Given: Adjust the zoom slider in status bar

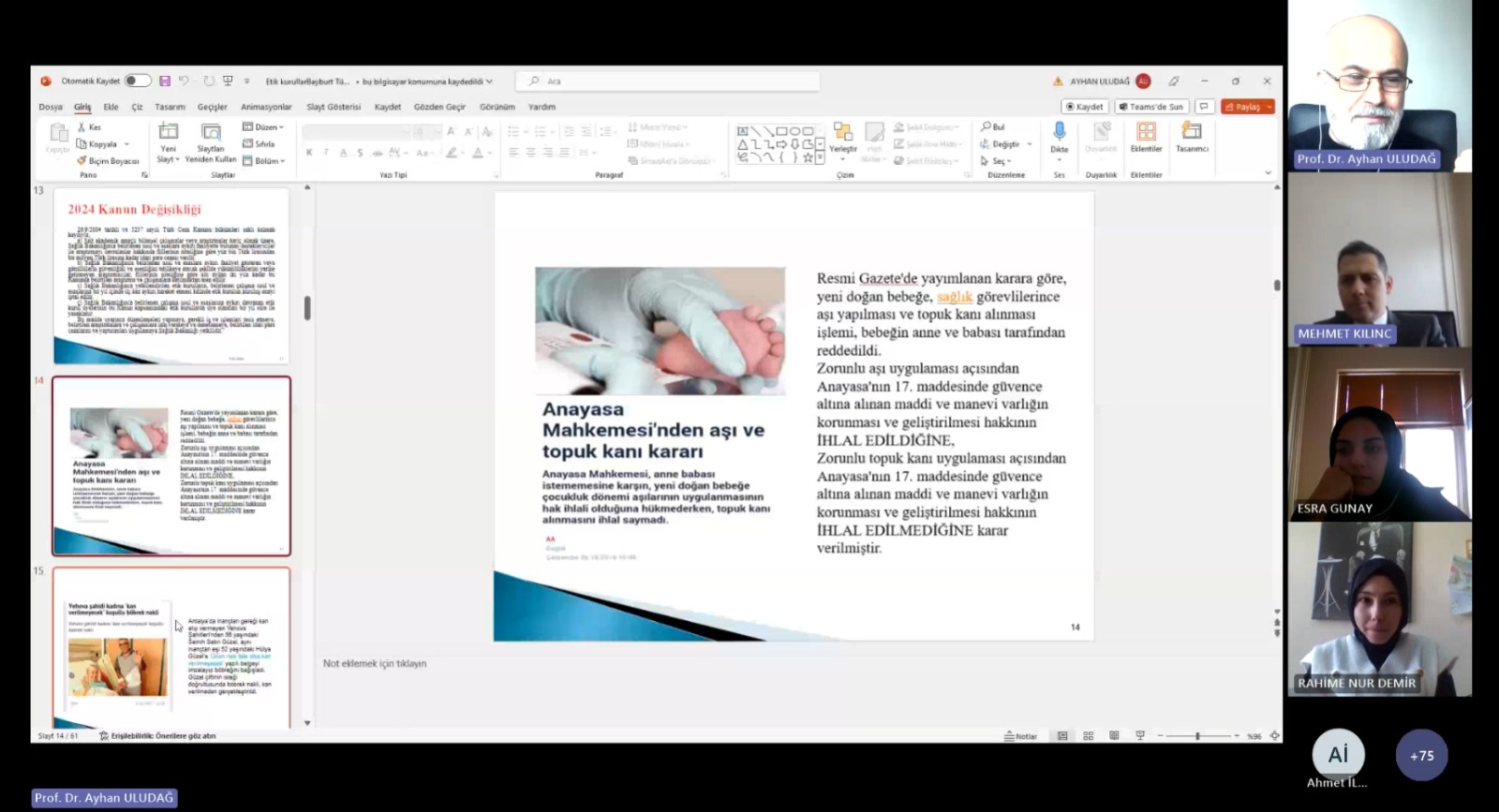Looking at the screenshot, I should 1197,736.
